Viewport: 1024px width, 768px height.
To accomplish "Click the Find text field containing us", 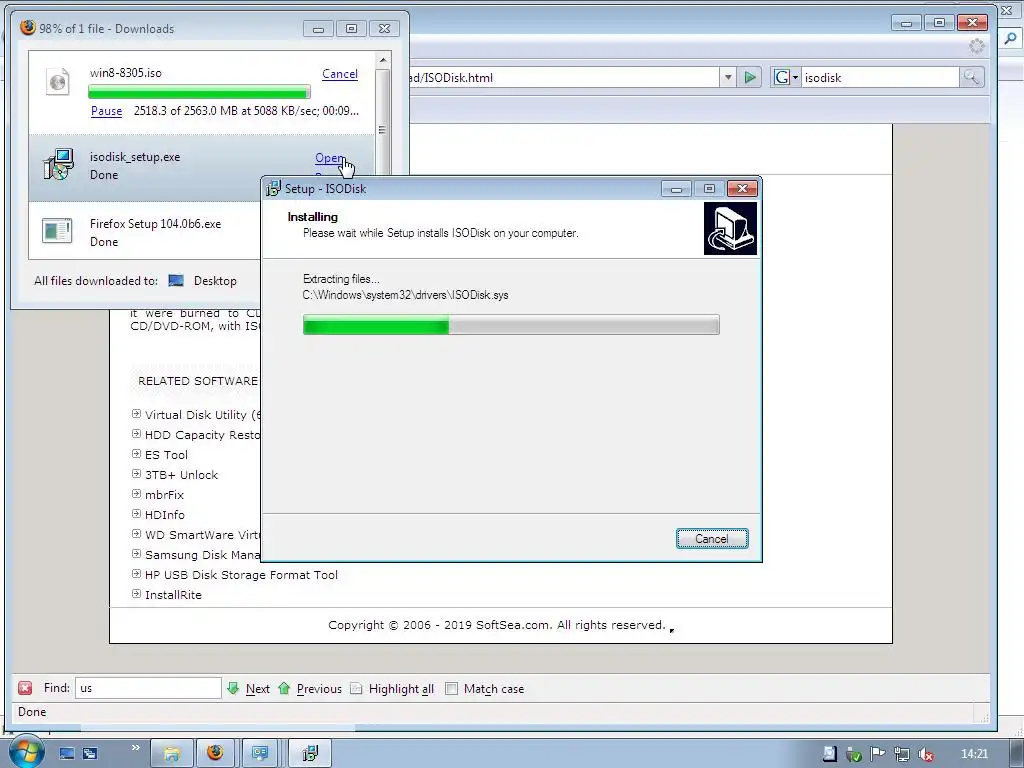I will coord(148,688).
